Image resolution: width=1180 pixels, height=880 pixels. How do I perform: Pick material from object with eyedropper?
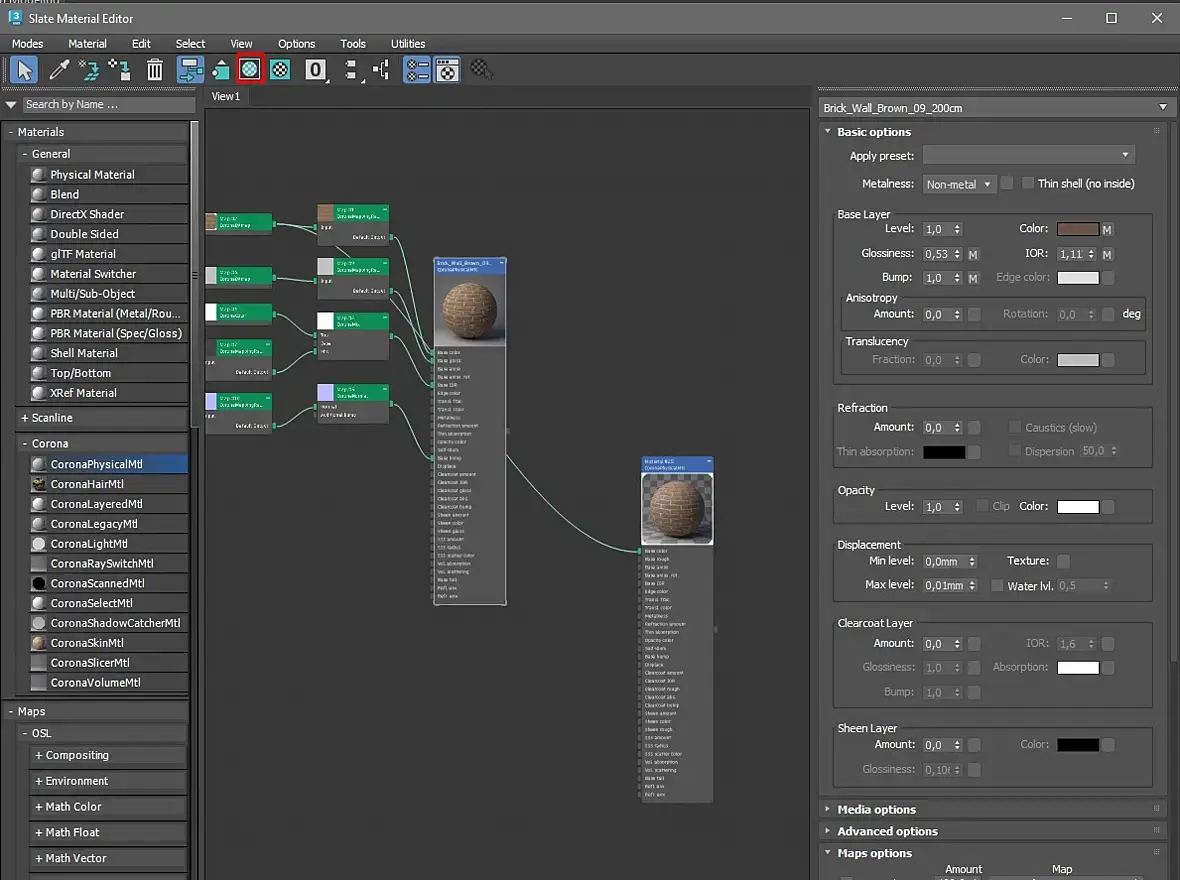[x=60, y=69]
